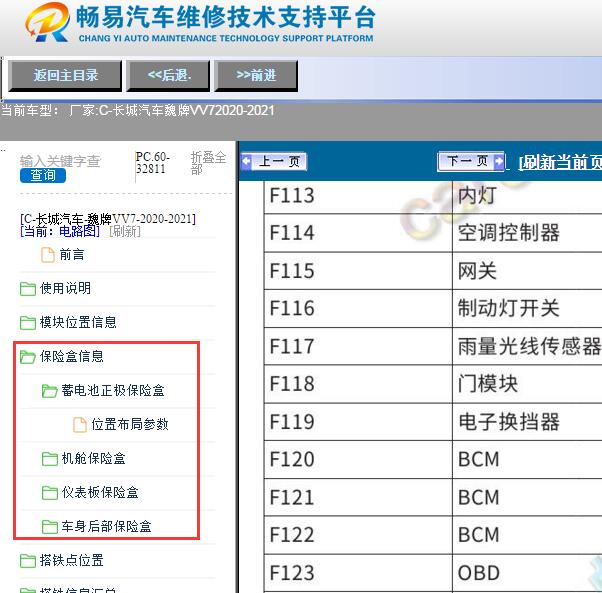
Task: Click the BCM cell in row F122
Action: 527,535
